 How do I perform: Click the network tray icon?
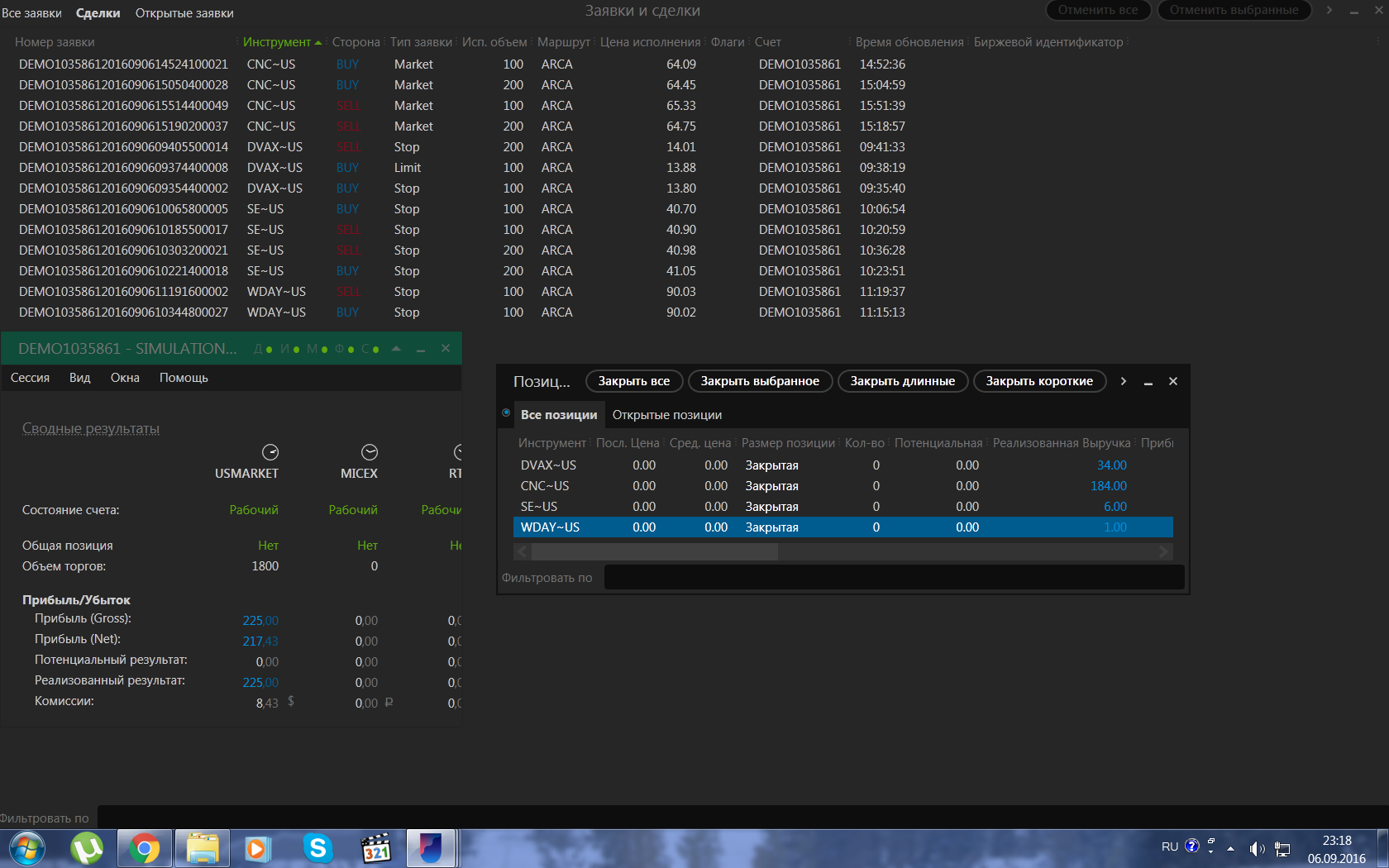click(1282, 848)
